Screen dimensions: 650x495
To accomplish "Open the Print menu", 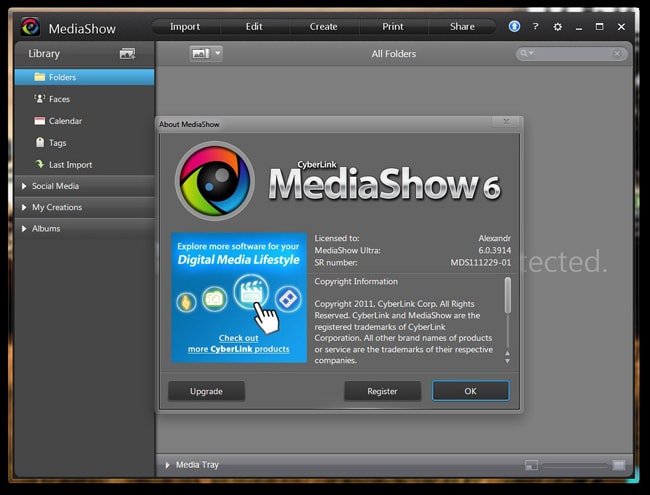I will coord(393,27).
